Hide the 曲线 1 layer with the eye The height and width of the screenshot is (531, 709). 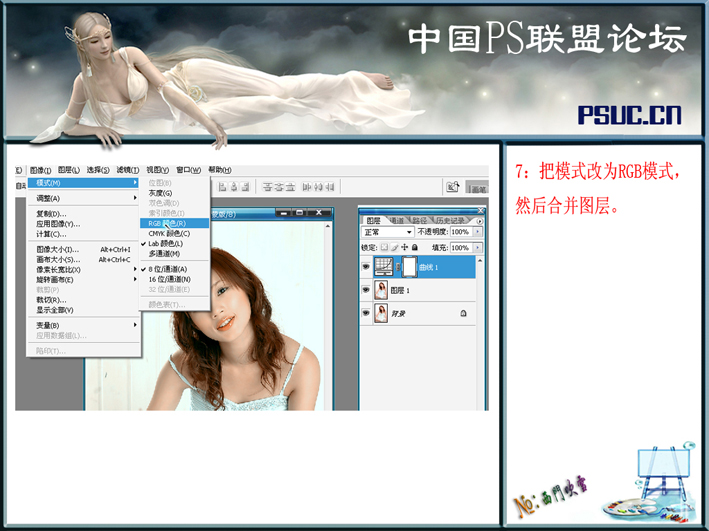366,267
